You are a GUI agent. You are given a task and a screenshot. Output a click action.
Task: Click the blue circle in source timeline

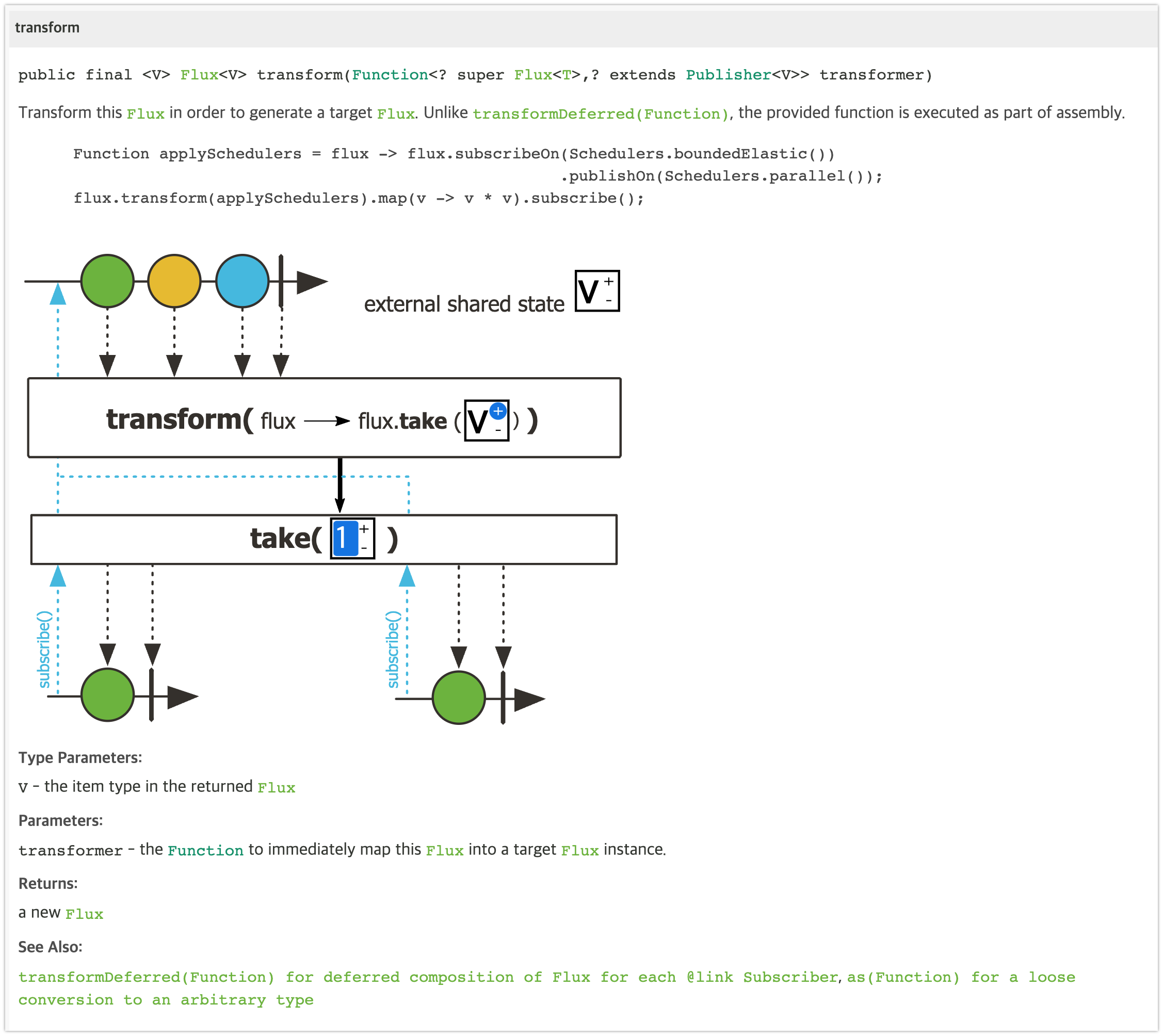[x=243, y=281]
